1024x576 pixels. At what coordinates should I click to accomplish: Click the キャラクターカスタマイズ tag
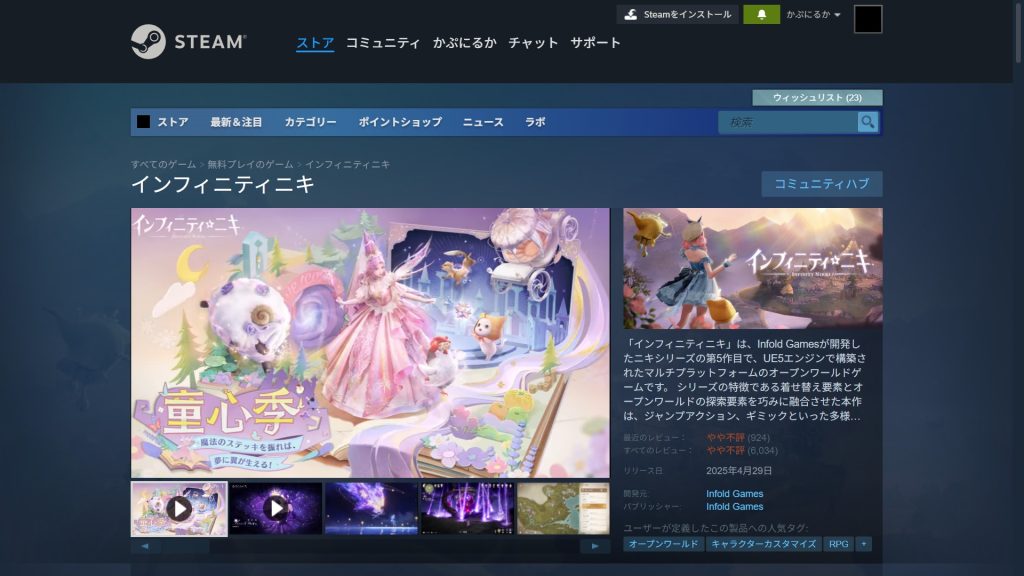tap(763, 544)
